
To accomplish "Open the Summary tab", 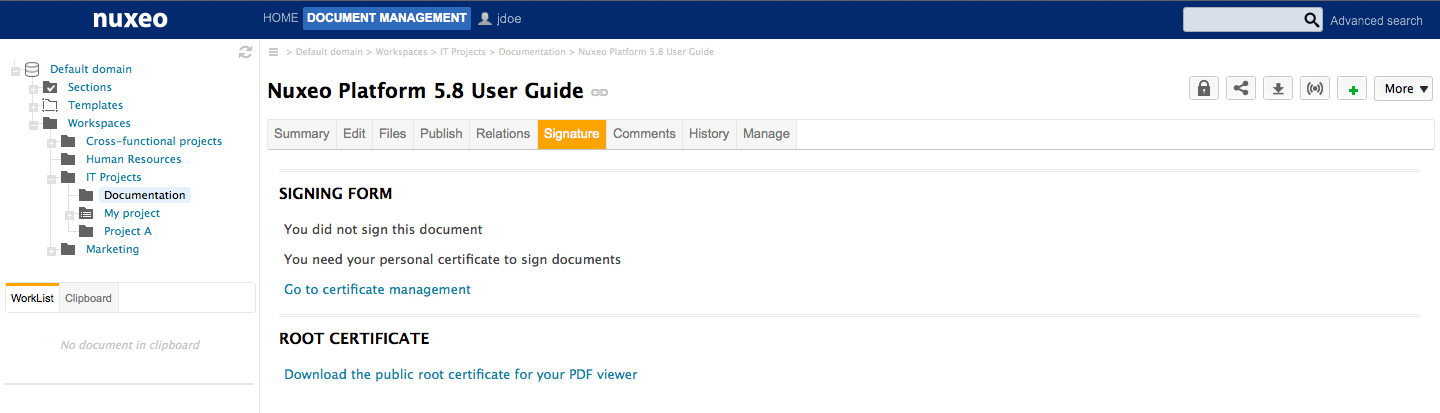I will click(x=302, y=134).
